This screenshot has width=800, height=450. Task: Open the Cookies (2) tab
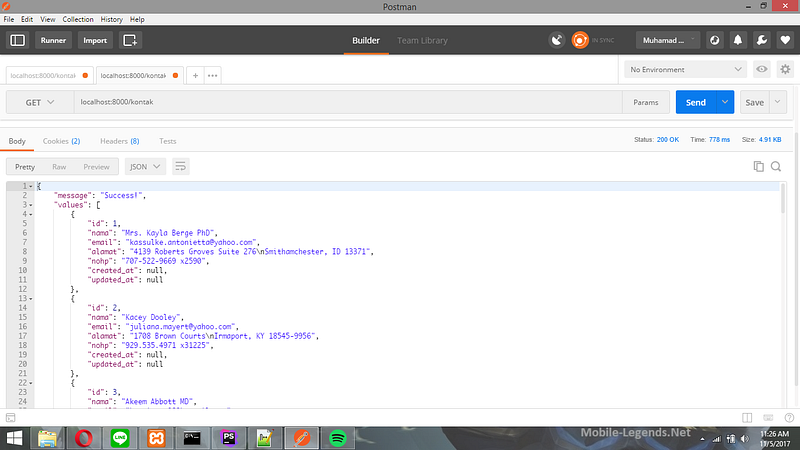(61, 141)
